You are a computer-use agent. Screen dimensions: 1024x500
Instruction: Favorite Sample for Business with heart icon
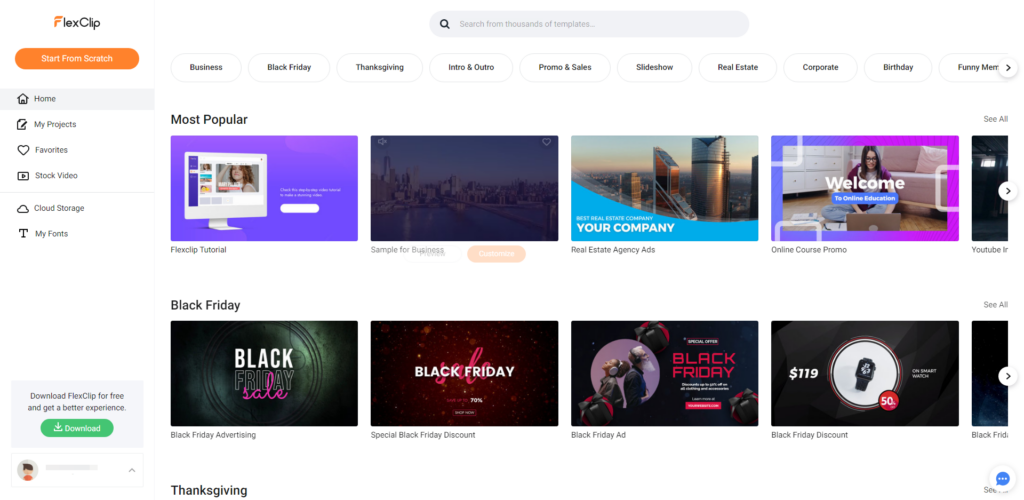point(547,142)
